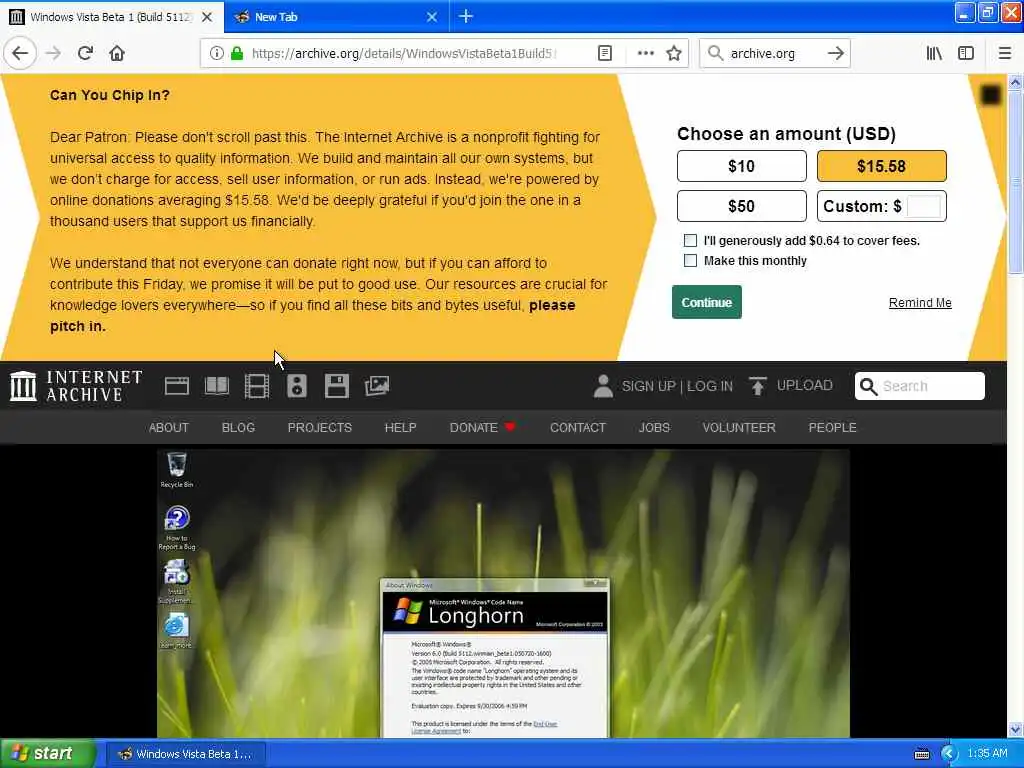Click the green Continue button
The image size is (1024, 768).
(x=707, y=302)
